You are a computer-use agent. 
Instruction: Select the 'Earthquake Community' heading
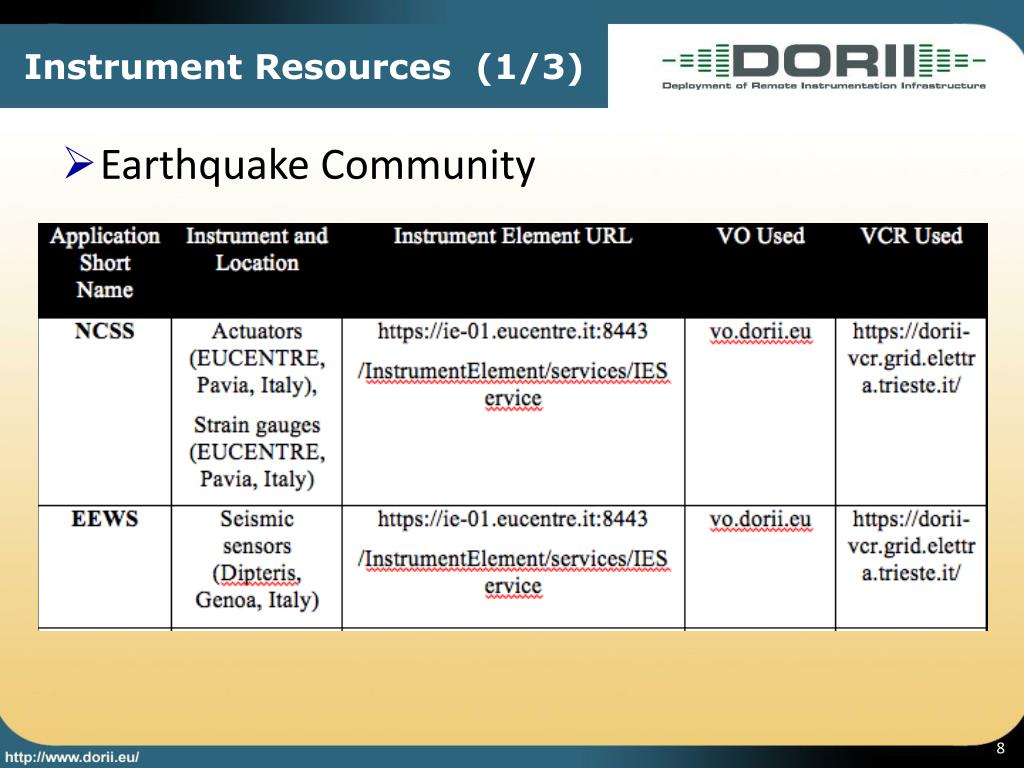[317, 164]
